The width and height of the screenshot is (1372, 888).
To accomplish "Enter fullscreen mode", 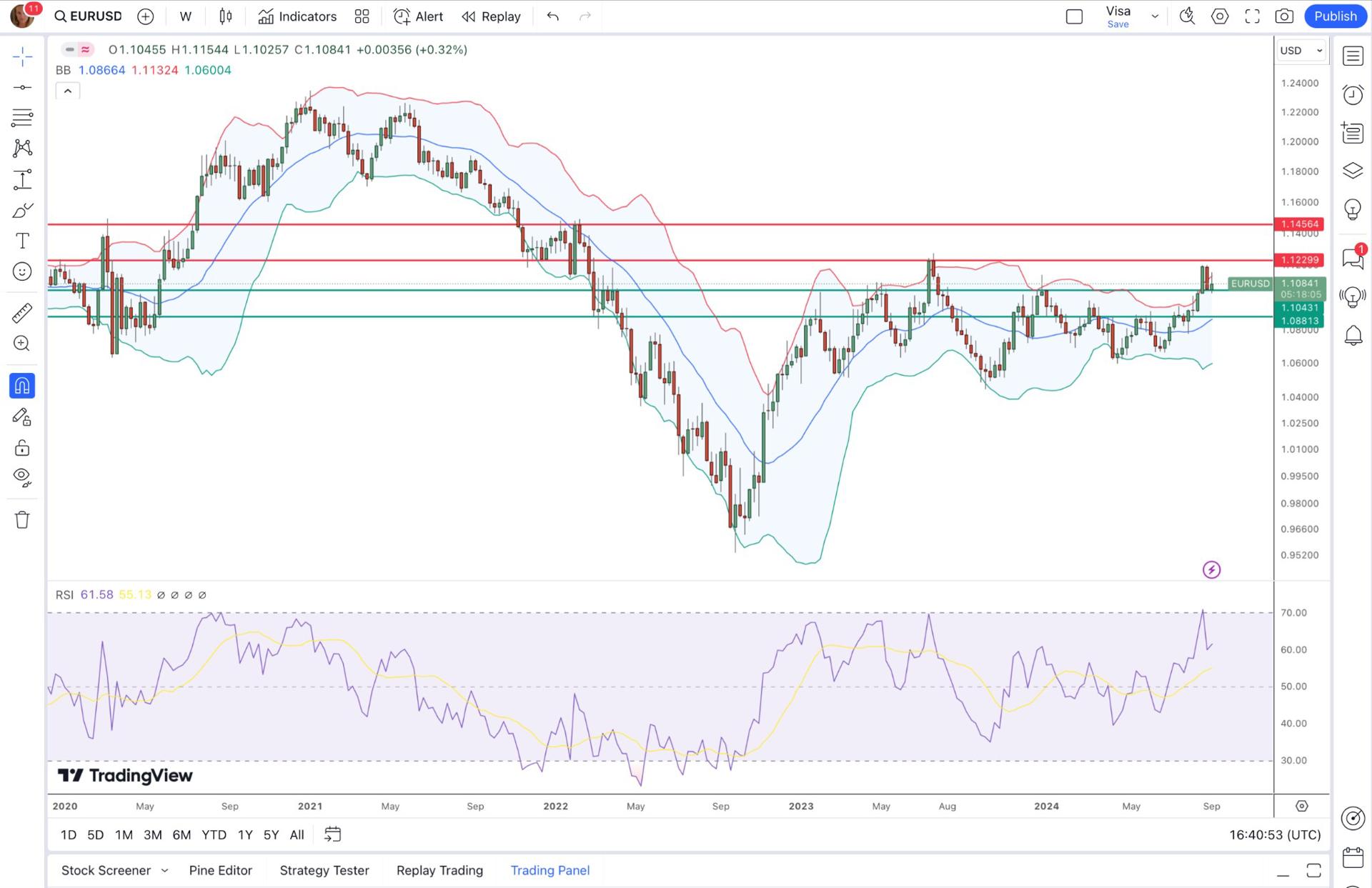I will point(1252,16).
